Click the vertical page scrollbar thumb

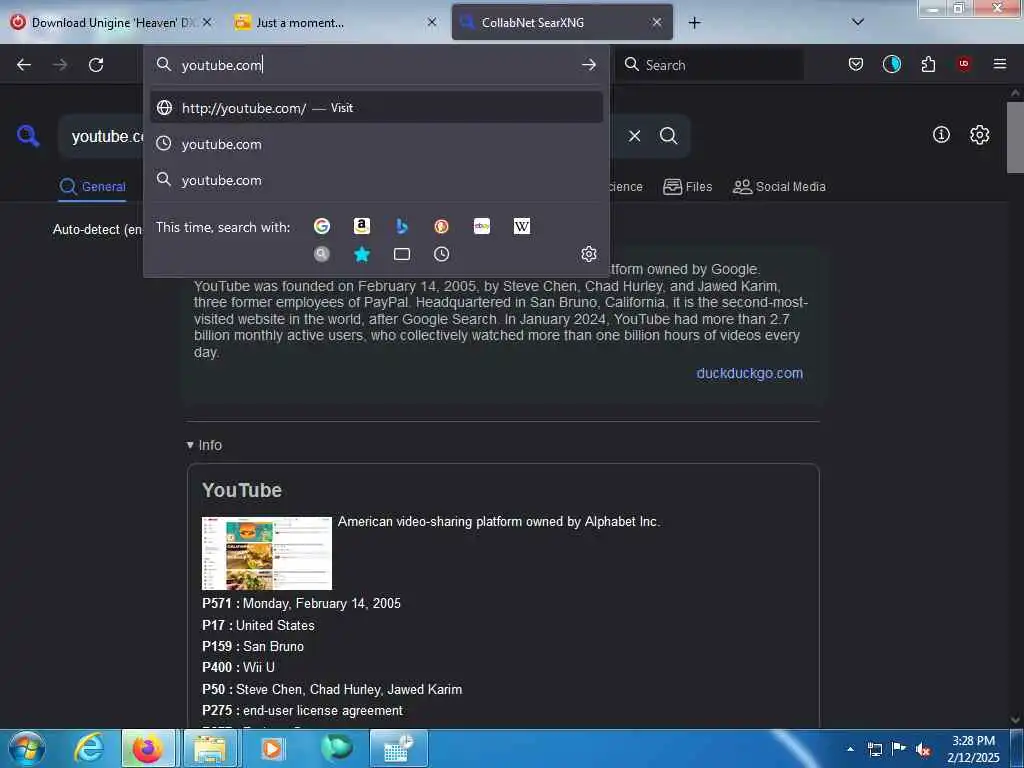[1015, 137]
